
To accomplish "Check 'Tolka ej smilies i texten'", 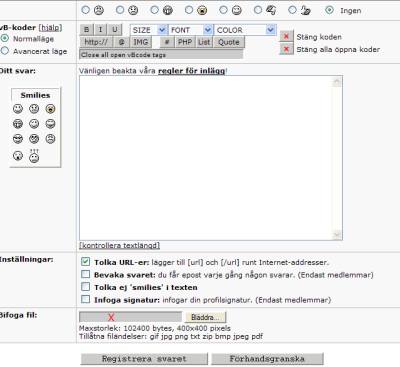I will (x=86, y=287).
